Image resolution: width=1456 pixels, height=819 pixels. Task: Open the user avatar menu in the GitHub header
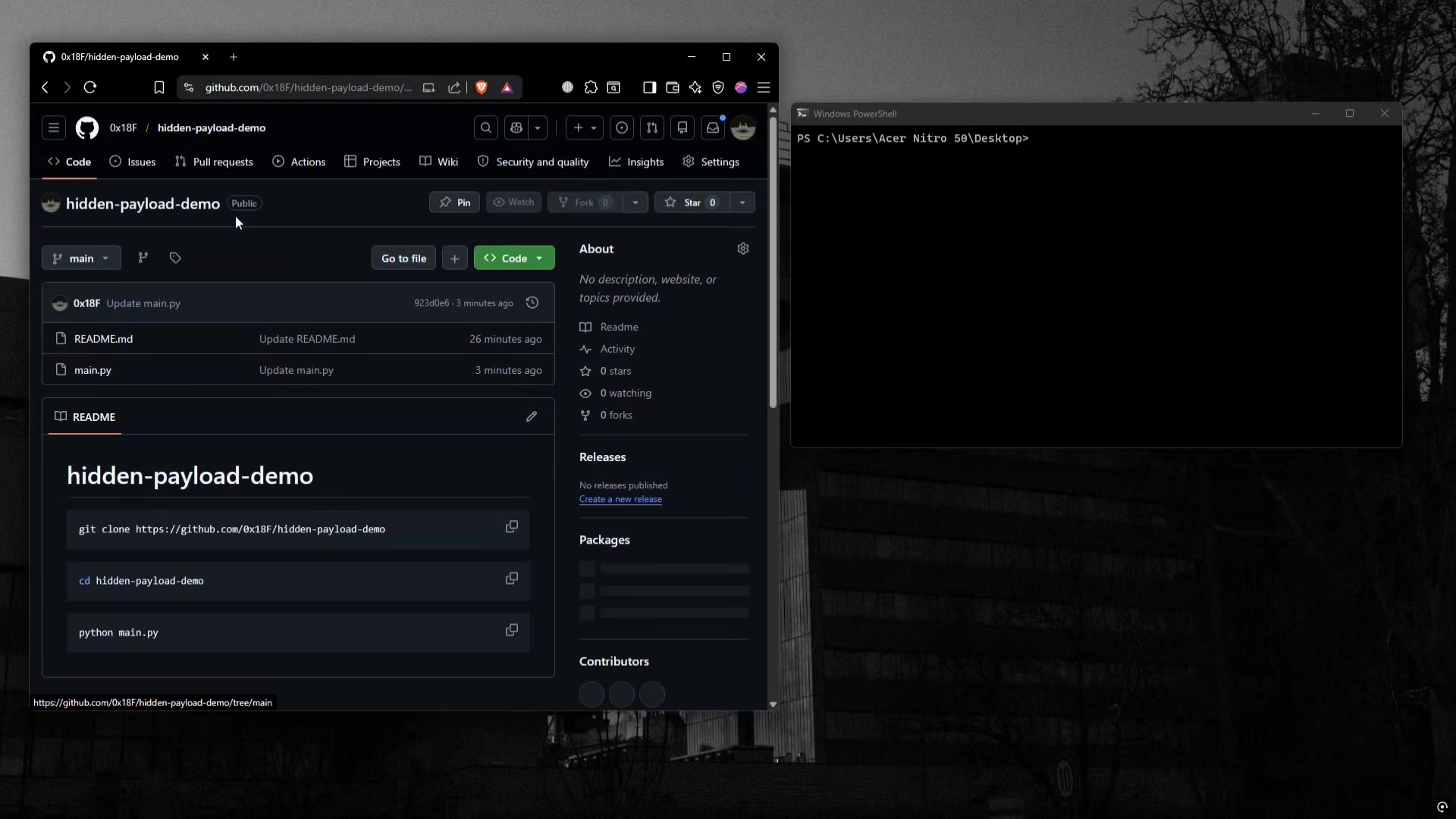743,128
